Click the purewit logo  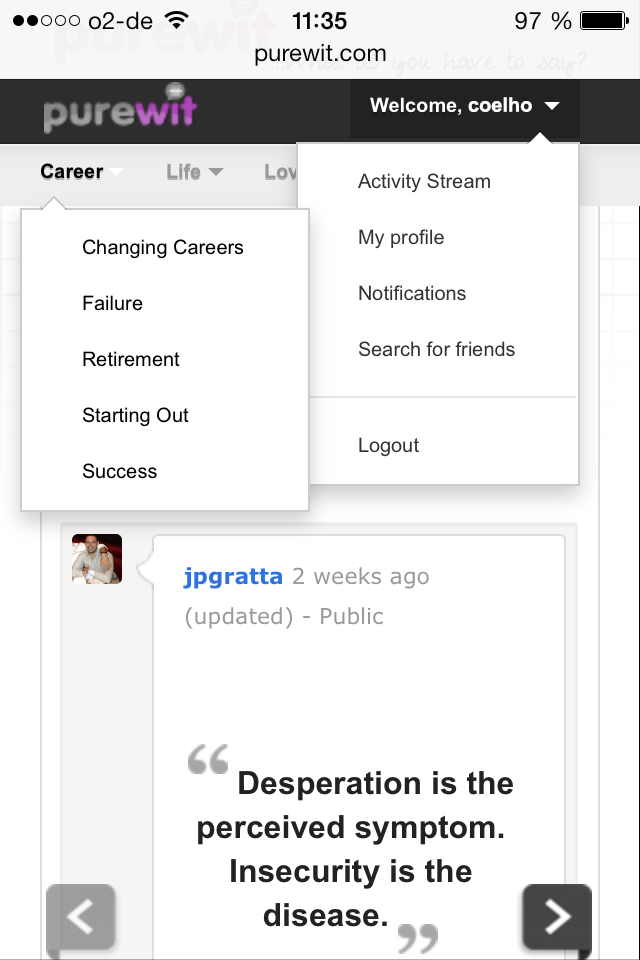[x=120, y=110]
